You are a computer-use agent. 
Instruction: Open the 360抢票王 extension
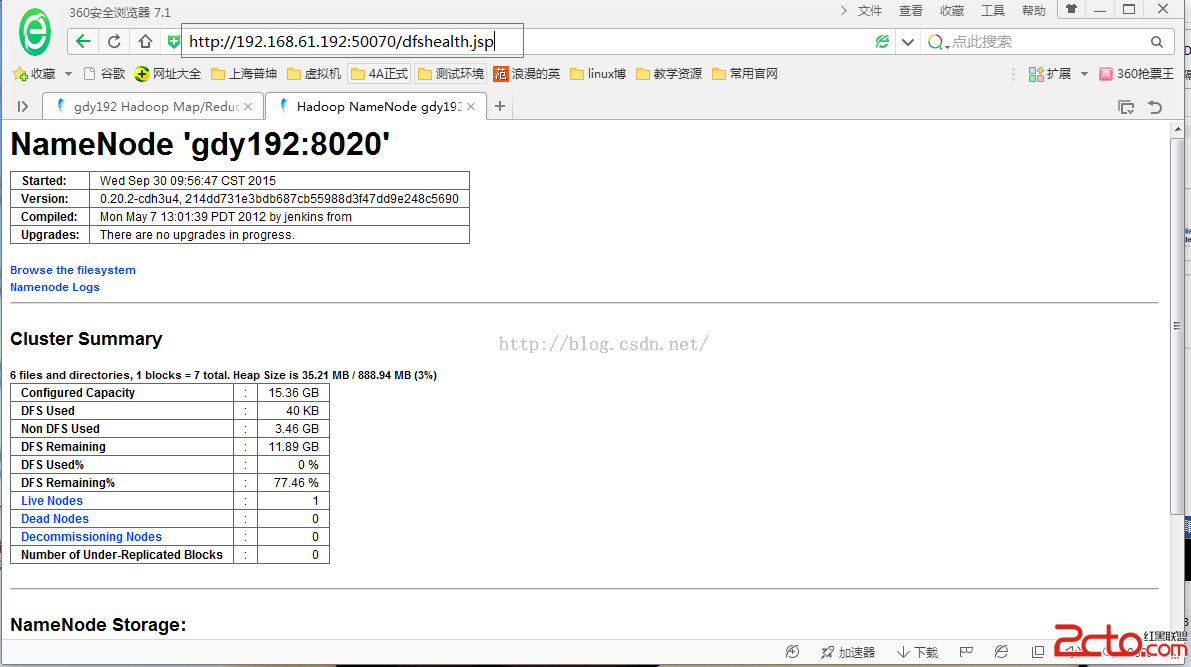pyautogui.click(x=1136, y=74)
